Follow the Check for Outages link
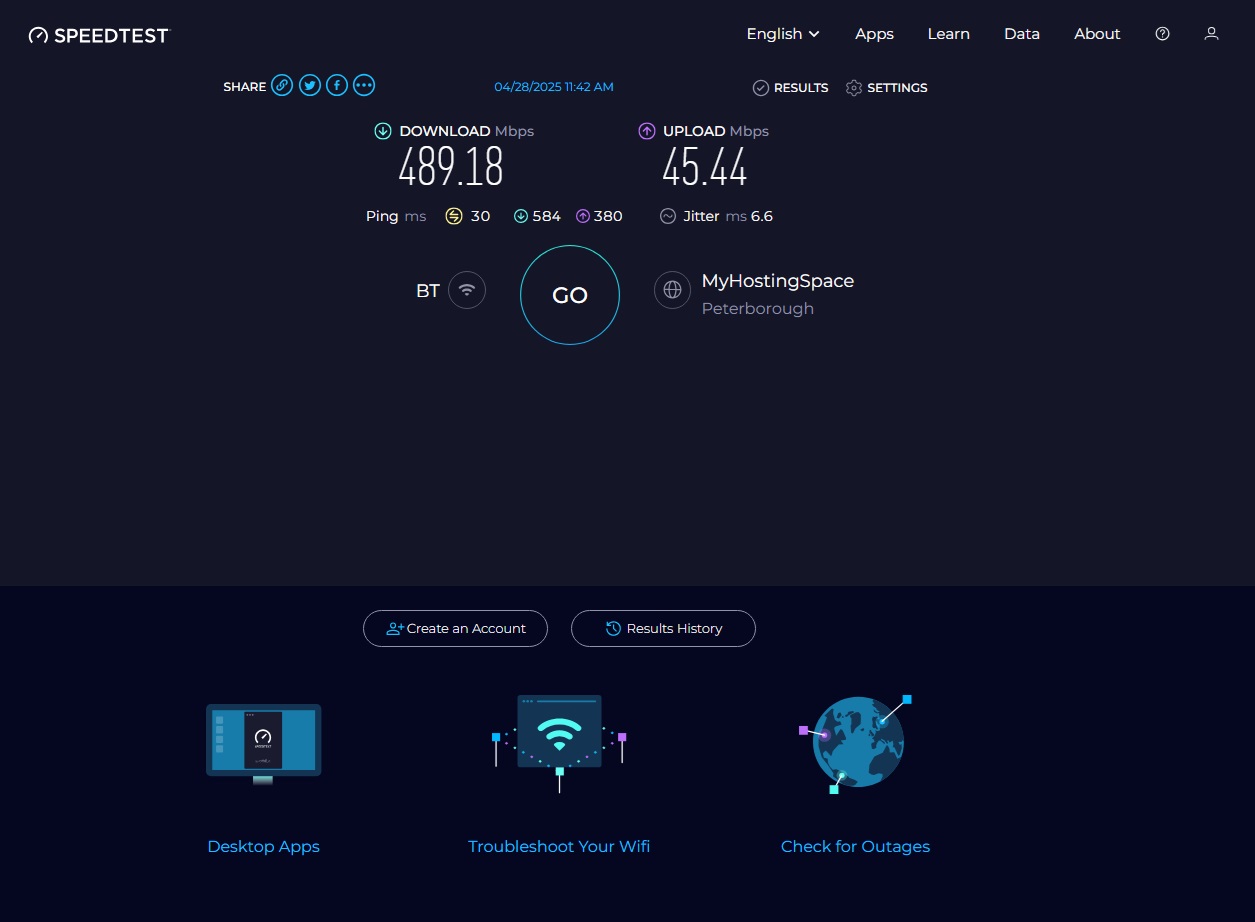Screen dimensions: 1255x922 coord(855,846)
